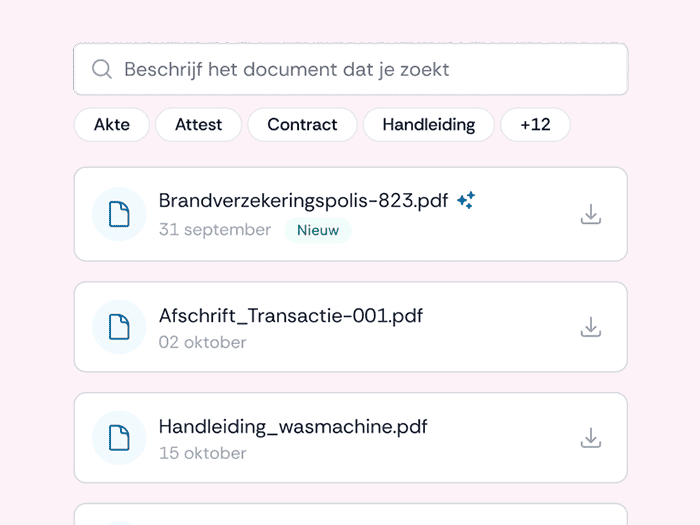Screen dimensions: 700x525
Task: Select the 31 september date text
Action: [215, 229]
